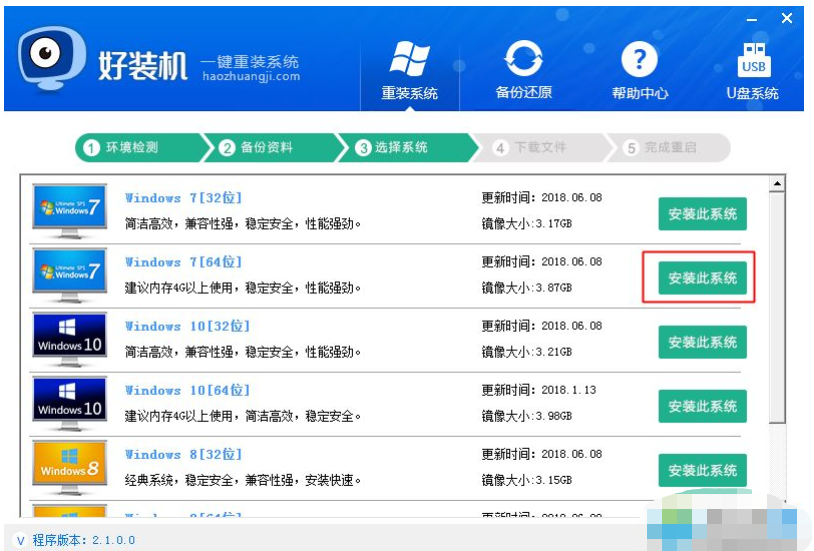Image resolution: width=814 pixels, height=551 pixels.
Task: Click the 镜像大小:3.21GB text
Action: pyautogui.click(x=526, y=352)
